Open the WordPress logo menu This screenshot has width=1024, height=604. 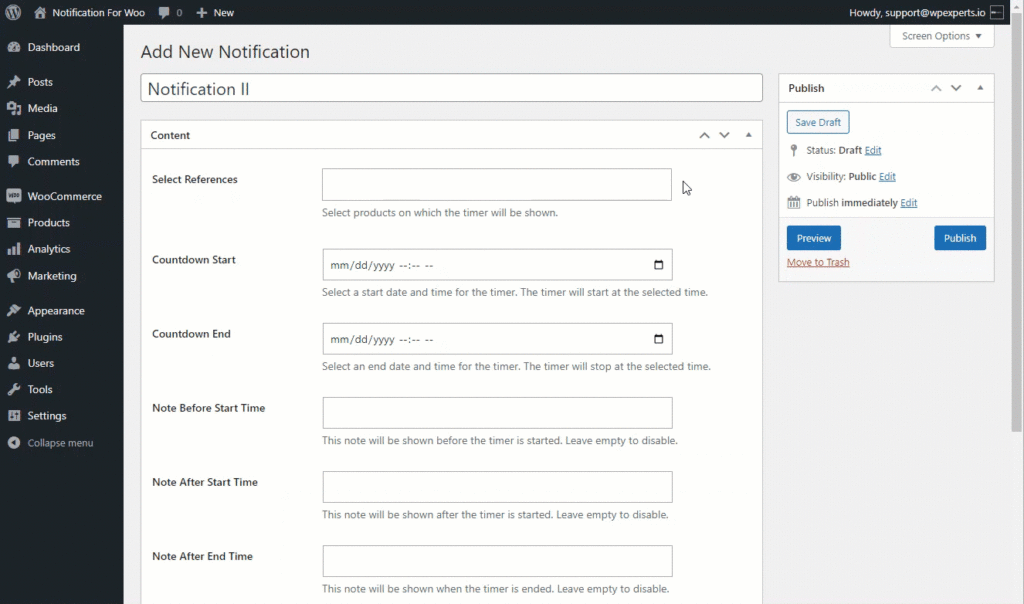point(13,12)
